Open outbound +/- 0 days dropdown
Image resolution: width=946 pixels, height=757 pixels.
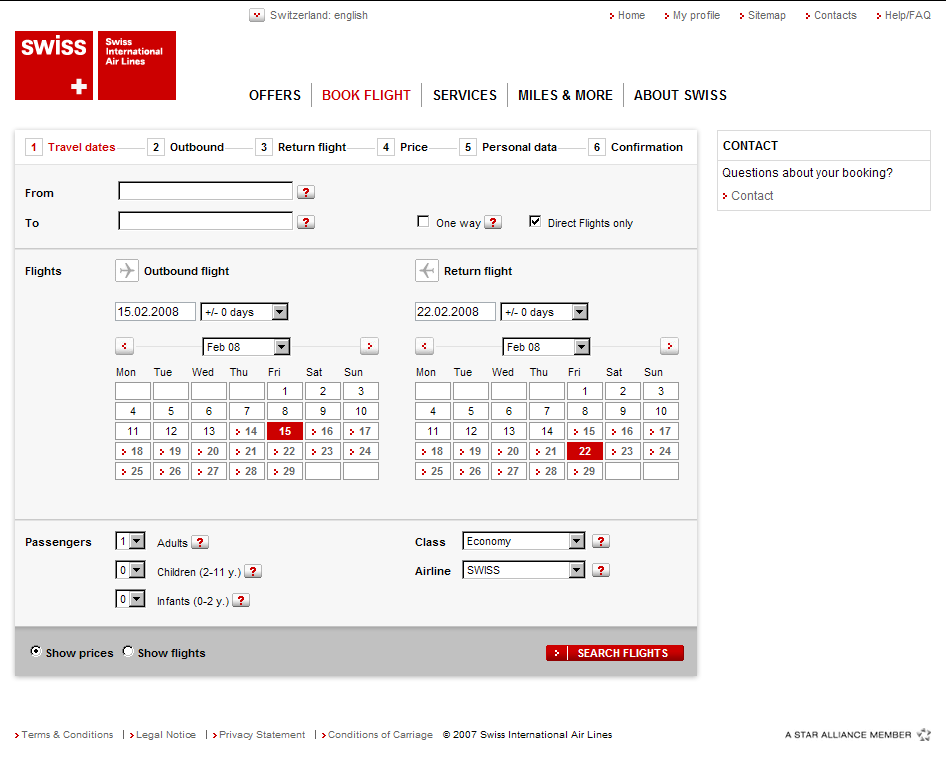point(244,312)
